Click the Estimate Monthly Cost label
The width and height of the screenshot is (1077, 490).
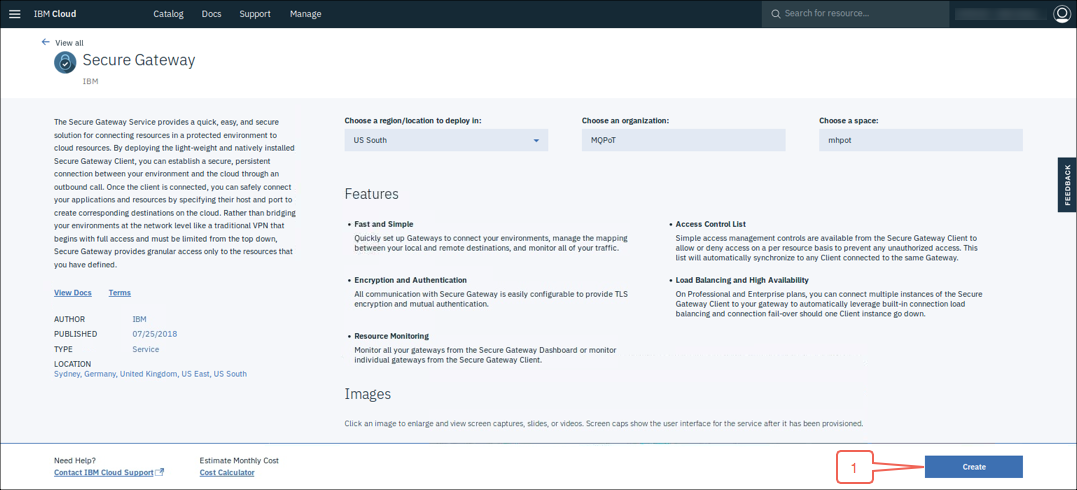click(239, 460)
